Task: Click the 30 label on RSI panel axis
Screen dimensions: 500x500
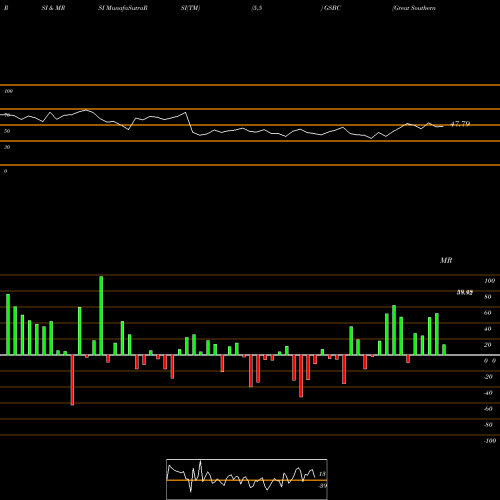Action: (7, 147)
